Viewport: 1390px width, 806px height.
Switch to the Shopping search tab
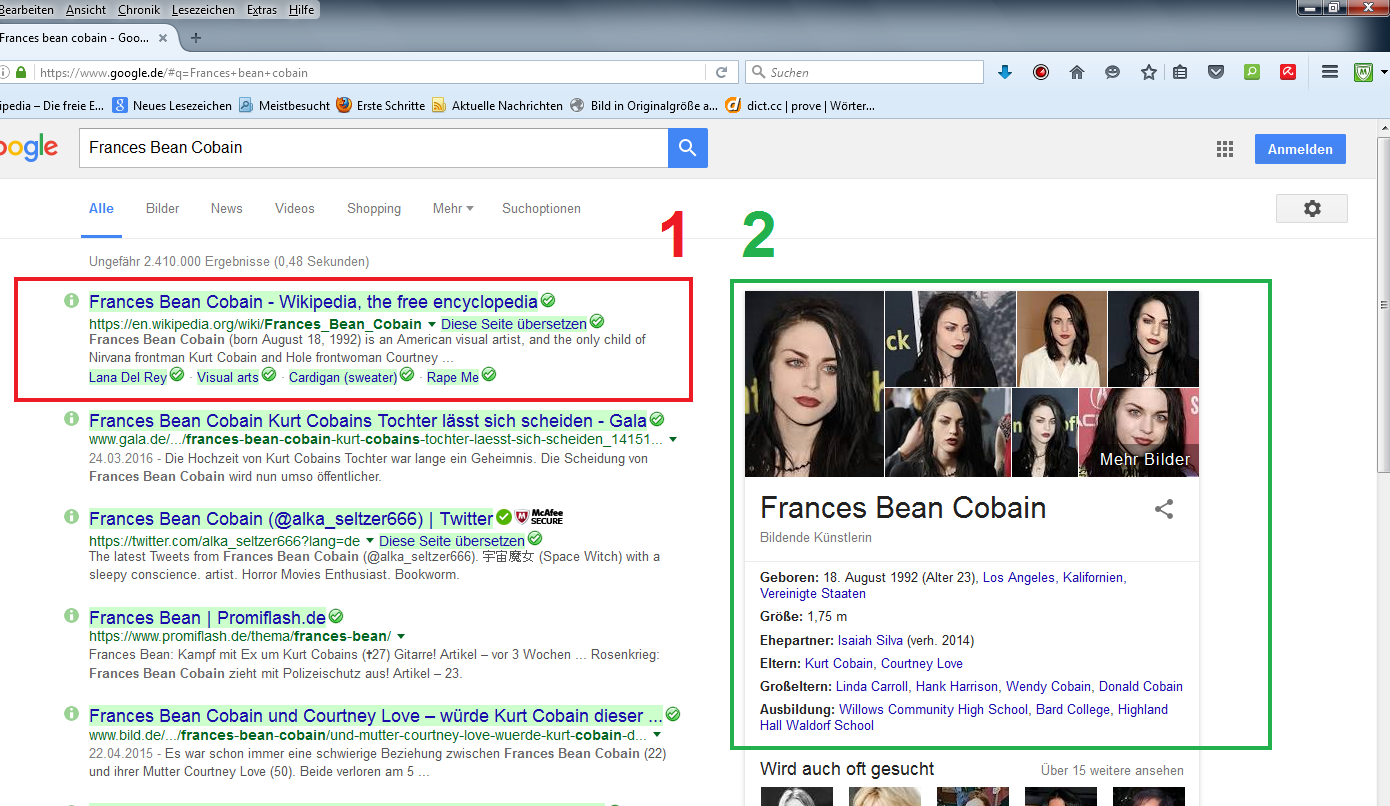374,208
